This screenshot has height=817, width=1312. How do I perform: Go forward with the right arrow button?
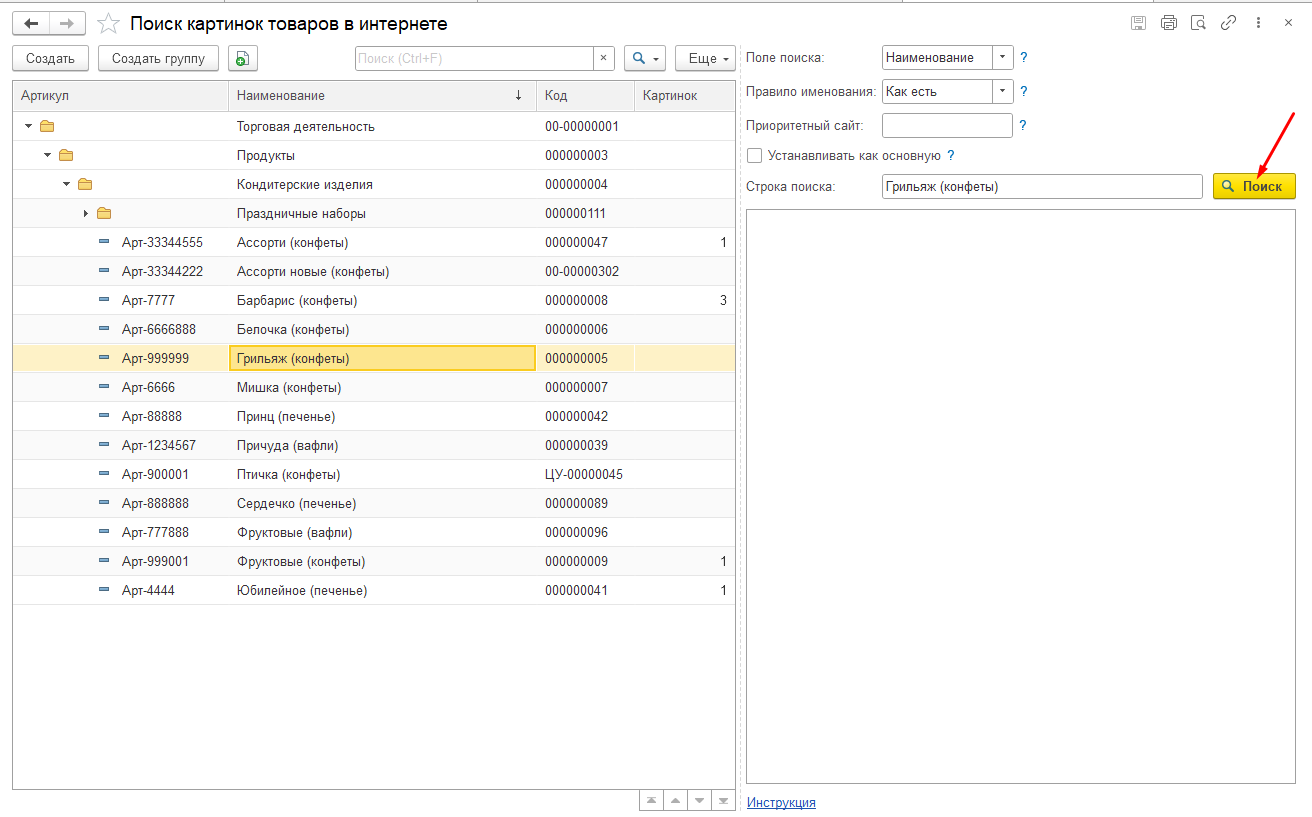[67, 23]
